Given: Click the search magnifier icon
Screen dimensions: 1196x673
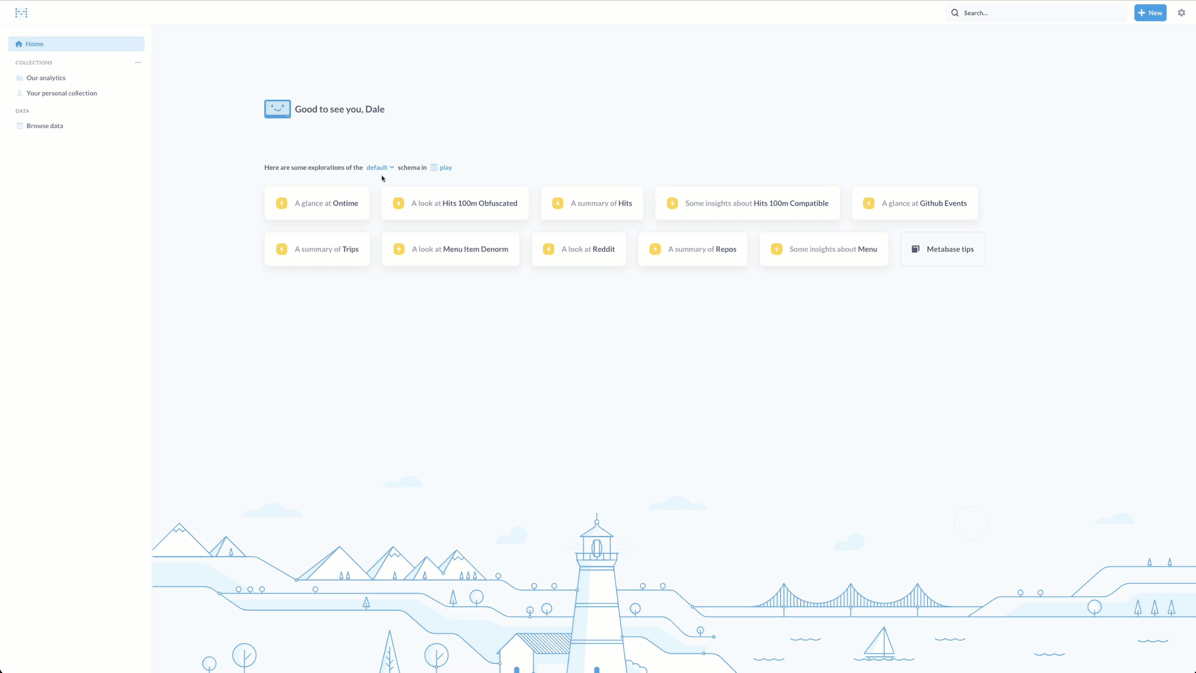Looking at the screenshot, I should [x=955, y=13].
